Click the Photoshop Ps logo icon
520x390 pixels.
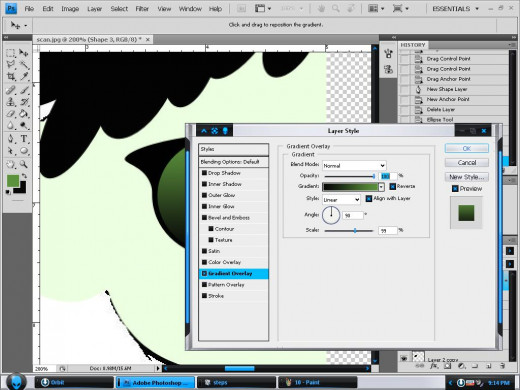(x=11, y=8)
